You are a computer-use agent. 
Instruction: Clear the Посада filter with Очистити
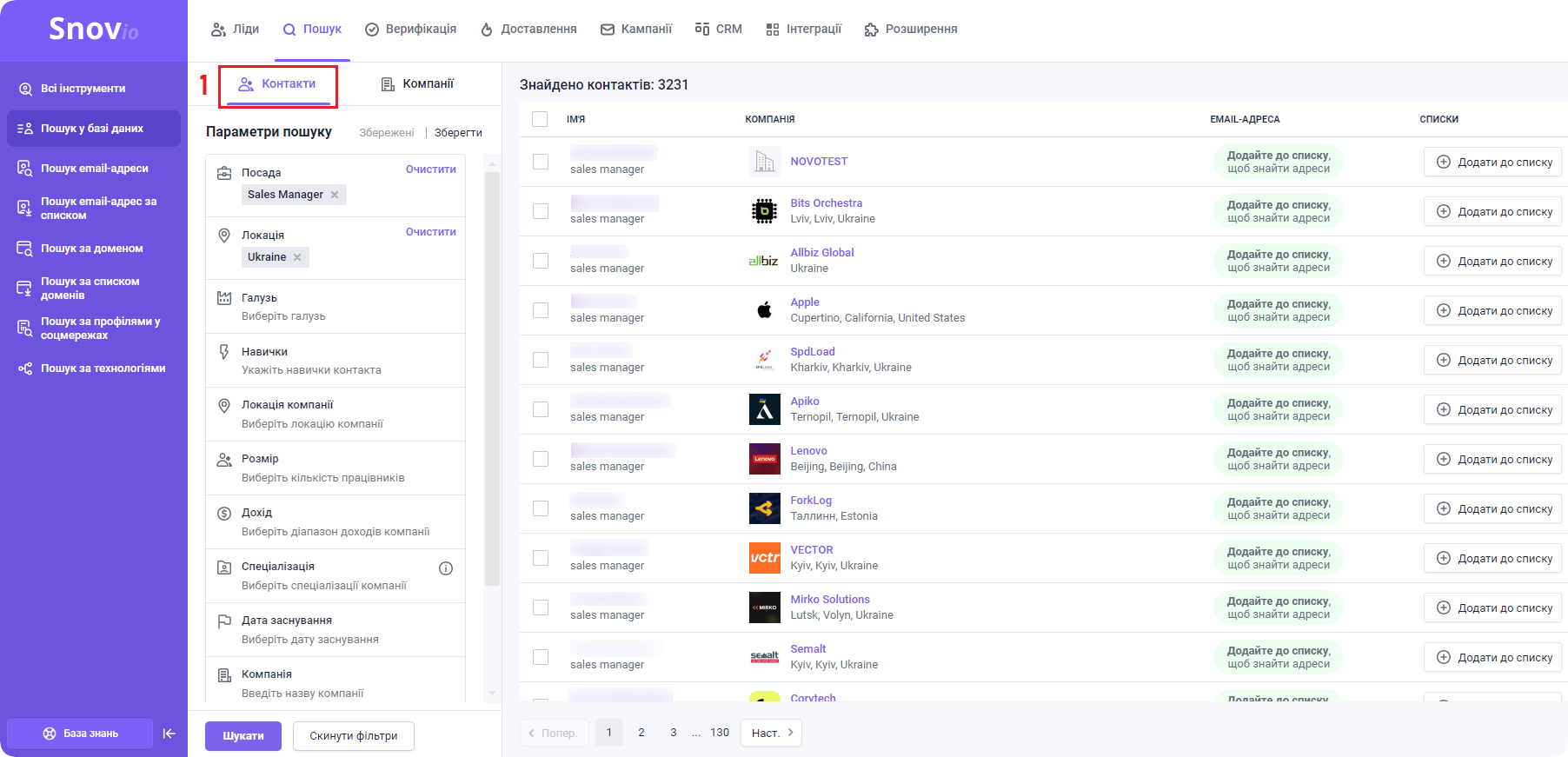[431, 169]
